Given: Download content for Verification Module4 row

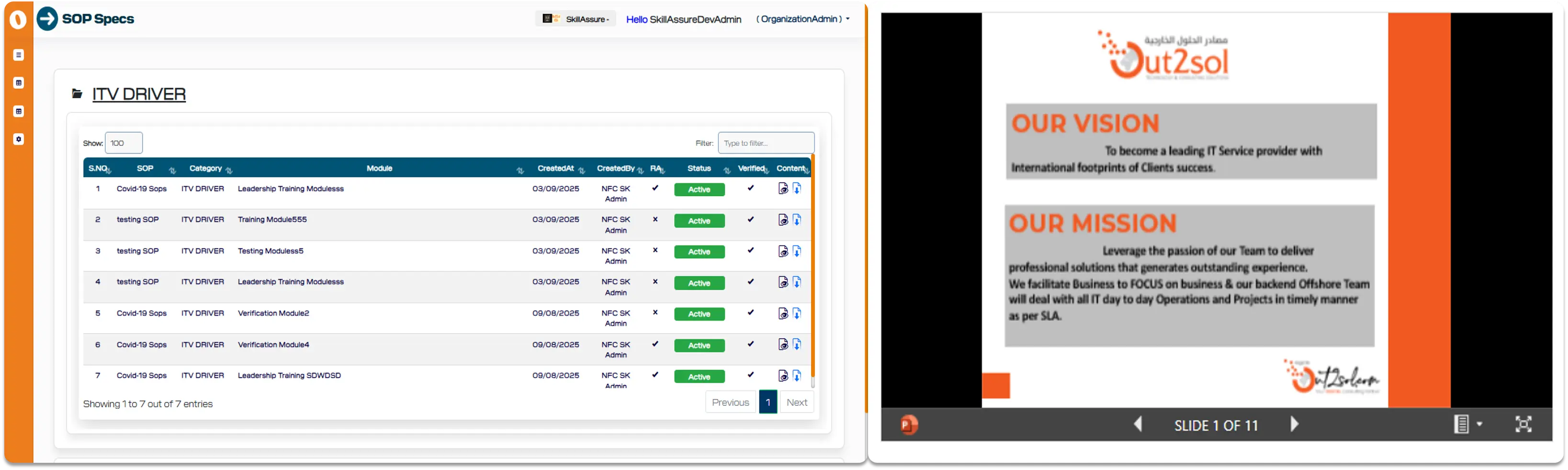Looking at the screenshot, I should [797, 345].
